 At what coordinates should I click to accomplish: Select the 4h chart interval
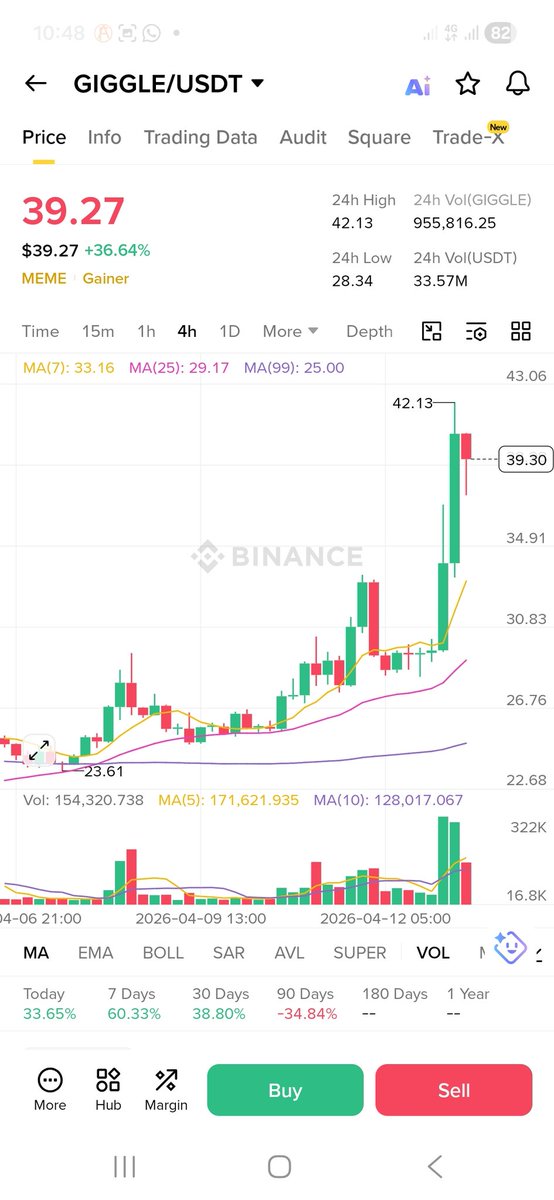pos(187,331)
